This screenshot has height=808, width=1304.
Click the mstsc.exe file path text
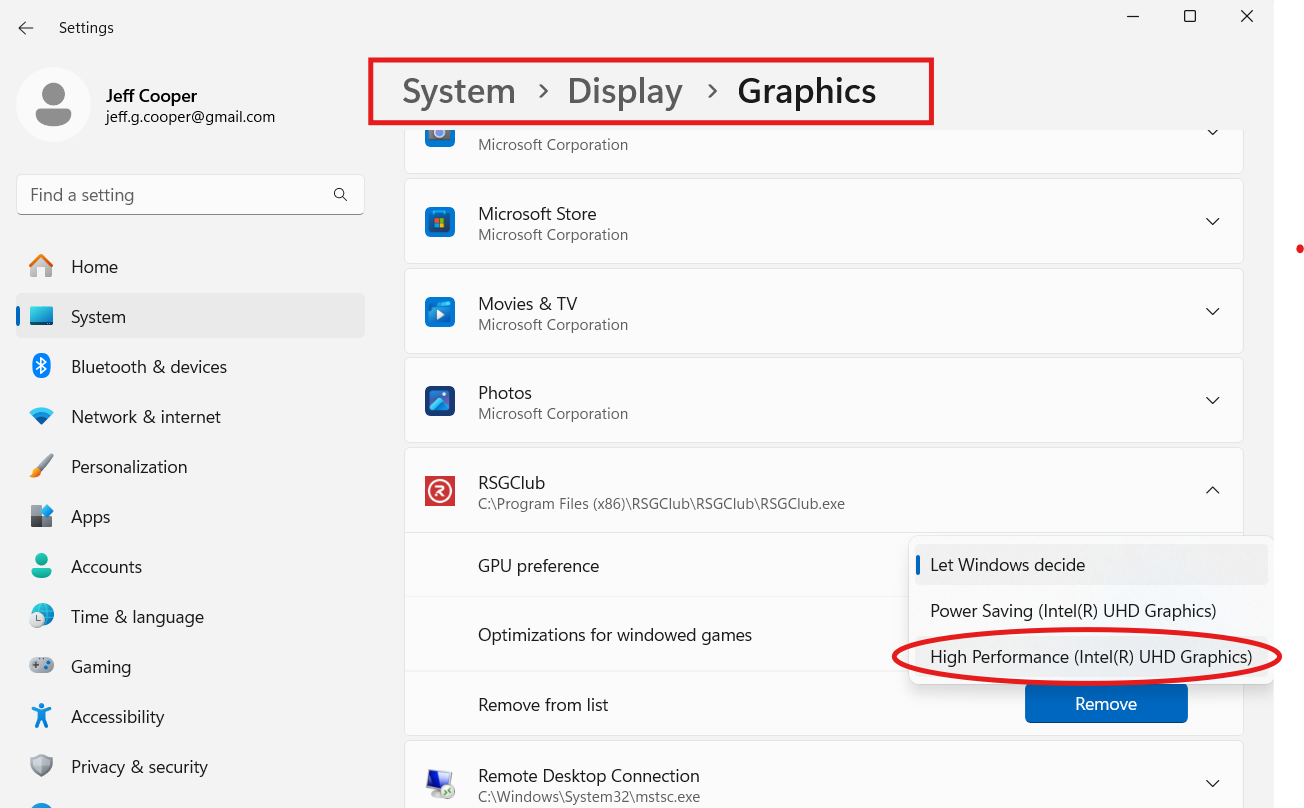[x=589, y=797]
